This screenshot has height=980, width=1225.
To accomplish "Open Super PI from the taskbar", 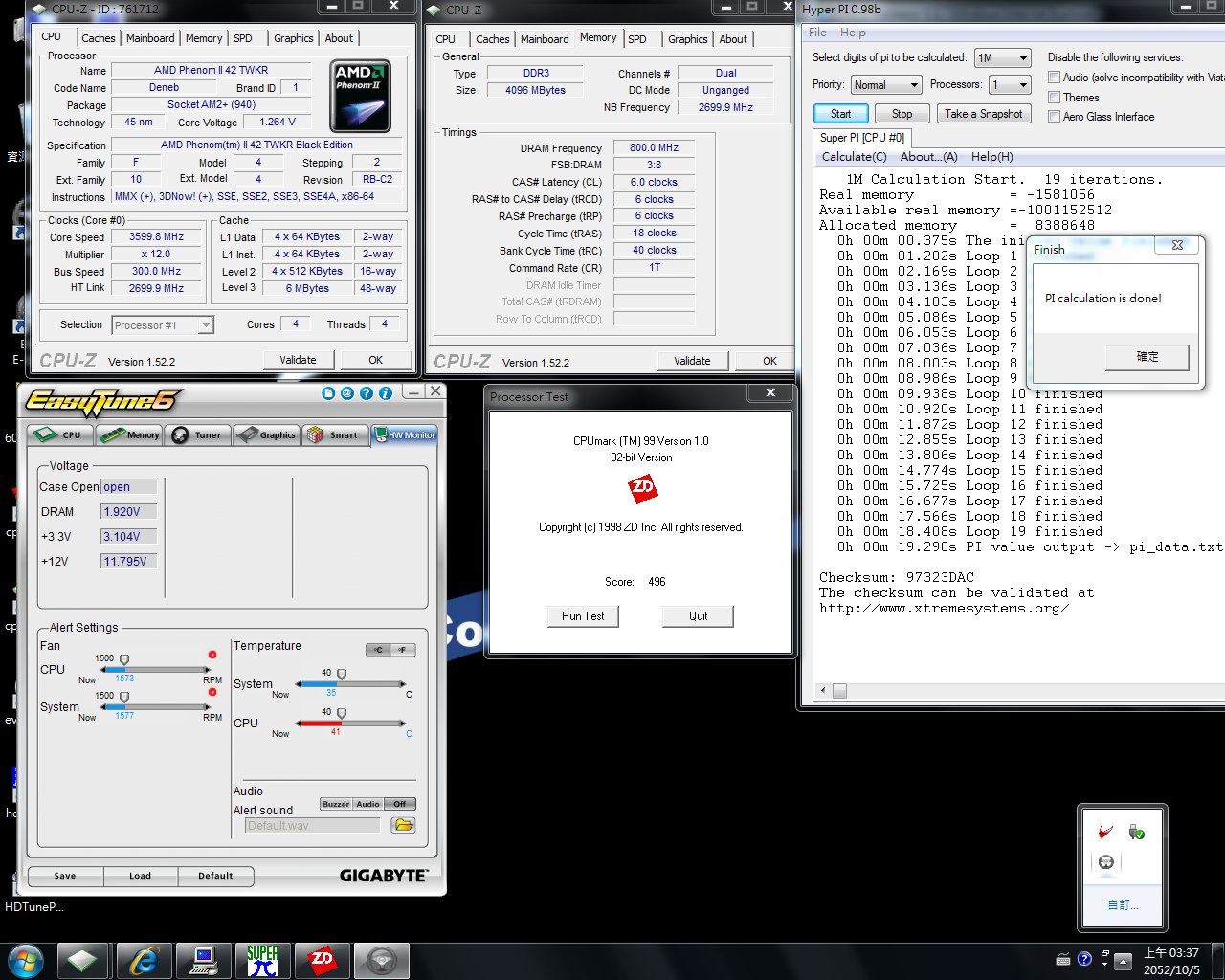I will 262,960.
